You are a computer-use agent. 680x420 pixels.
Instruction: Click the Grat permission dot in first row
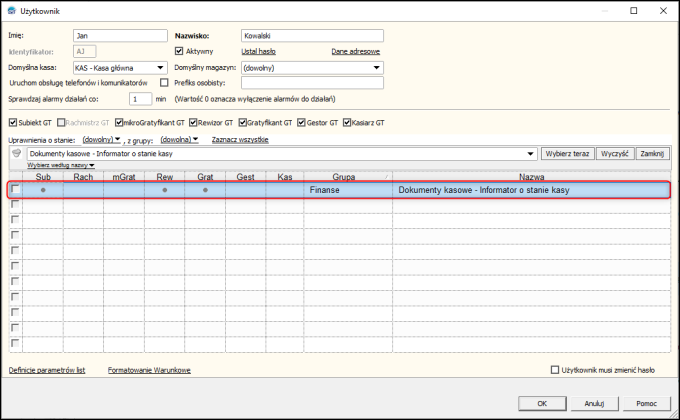205,190
